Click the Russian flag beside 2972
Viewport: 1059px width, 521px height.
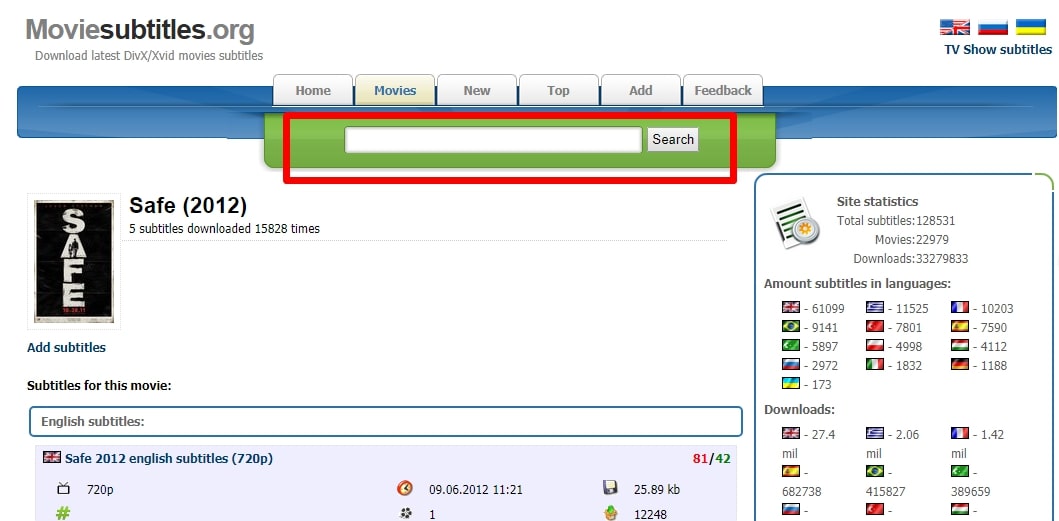coord(791,364)
